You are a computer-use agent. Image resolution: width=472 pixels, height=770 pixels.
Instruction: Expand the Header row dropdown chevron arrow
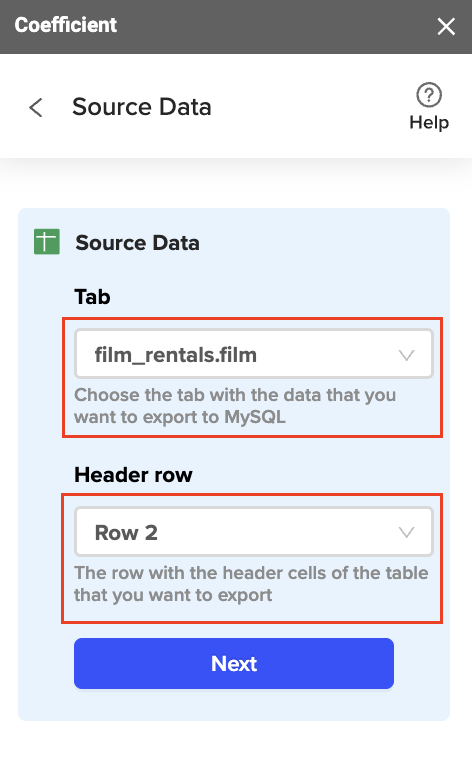(x=406, y=532)
